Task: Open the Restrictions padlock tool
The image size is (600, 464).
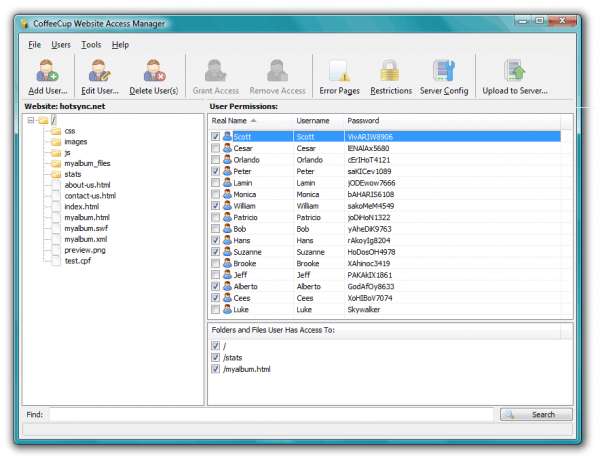Action: pyautogui.click(x=390, y=72)
